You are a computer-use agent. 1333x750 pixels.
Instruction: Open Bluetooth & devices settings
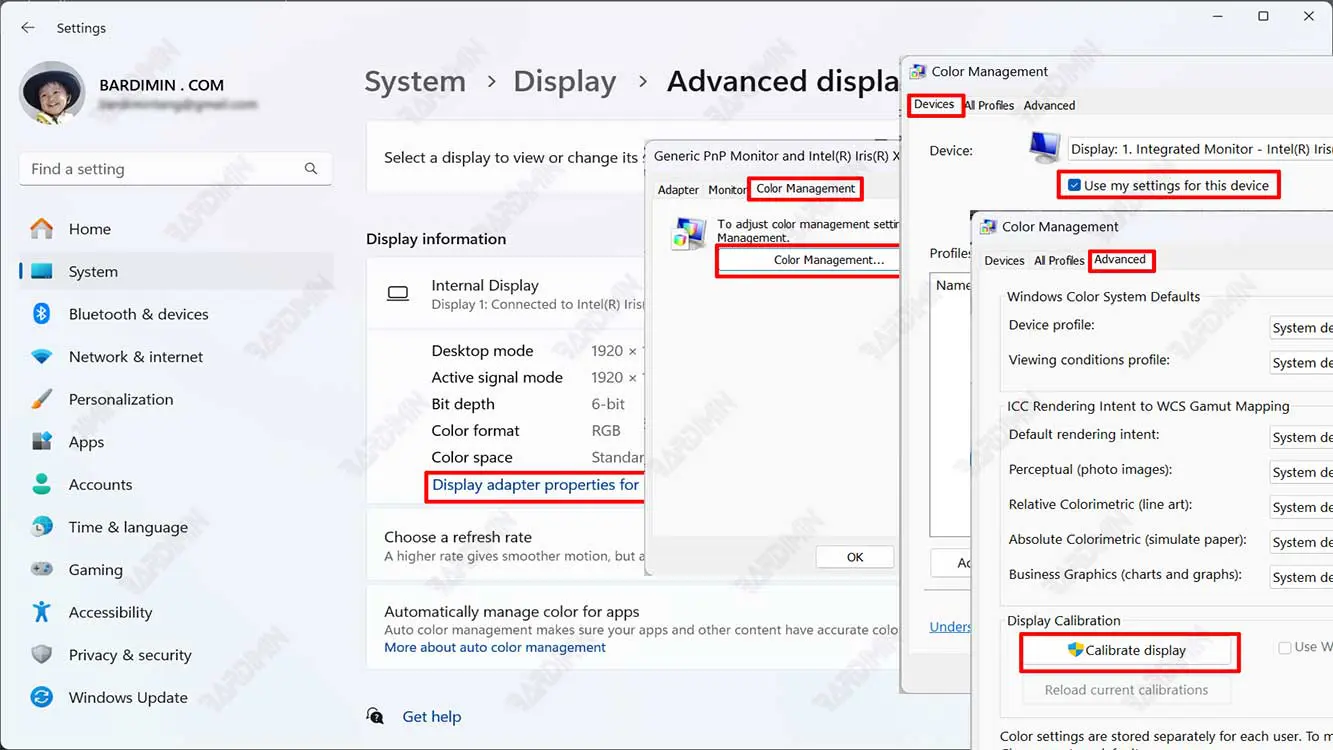(x=175, y=314)
